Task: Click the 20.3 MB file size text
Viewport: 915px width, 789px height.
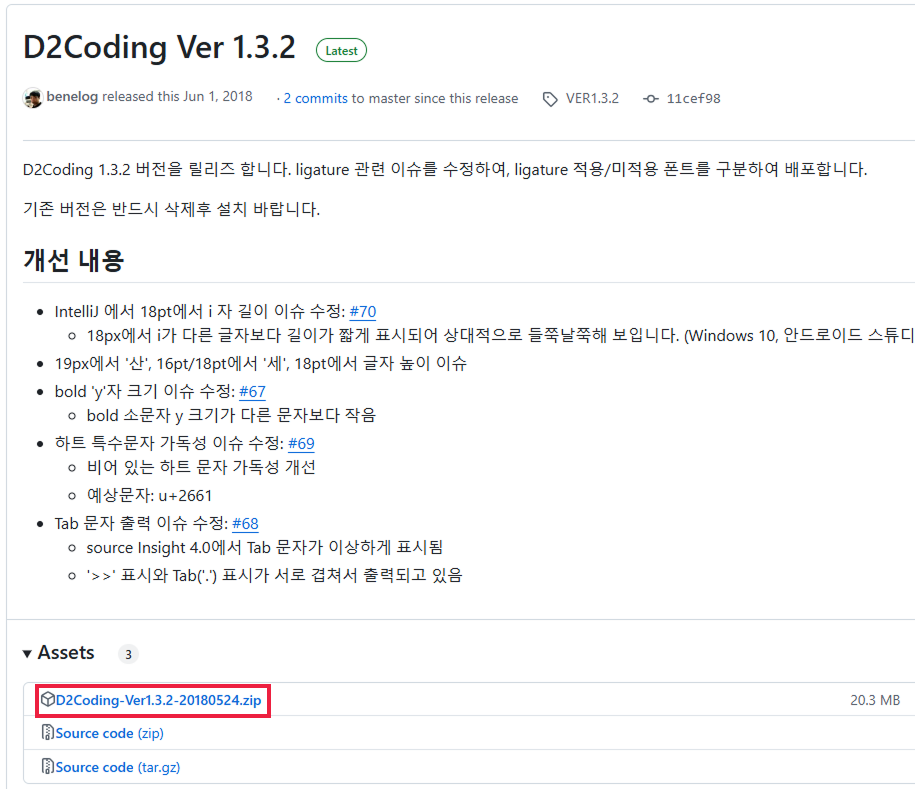Action: point(875,700)
